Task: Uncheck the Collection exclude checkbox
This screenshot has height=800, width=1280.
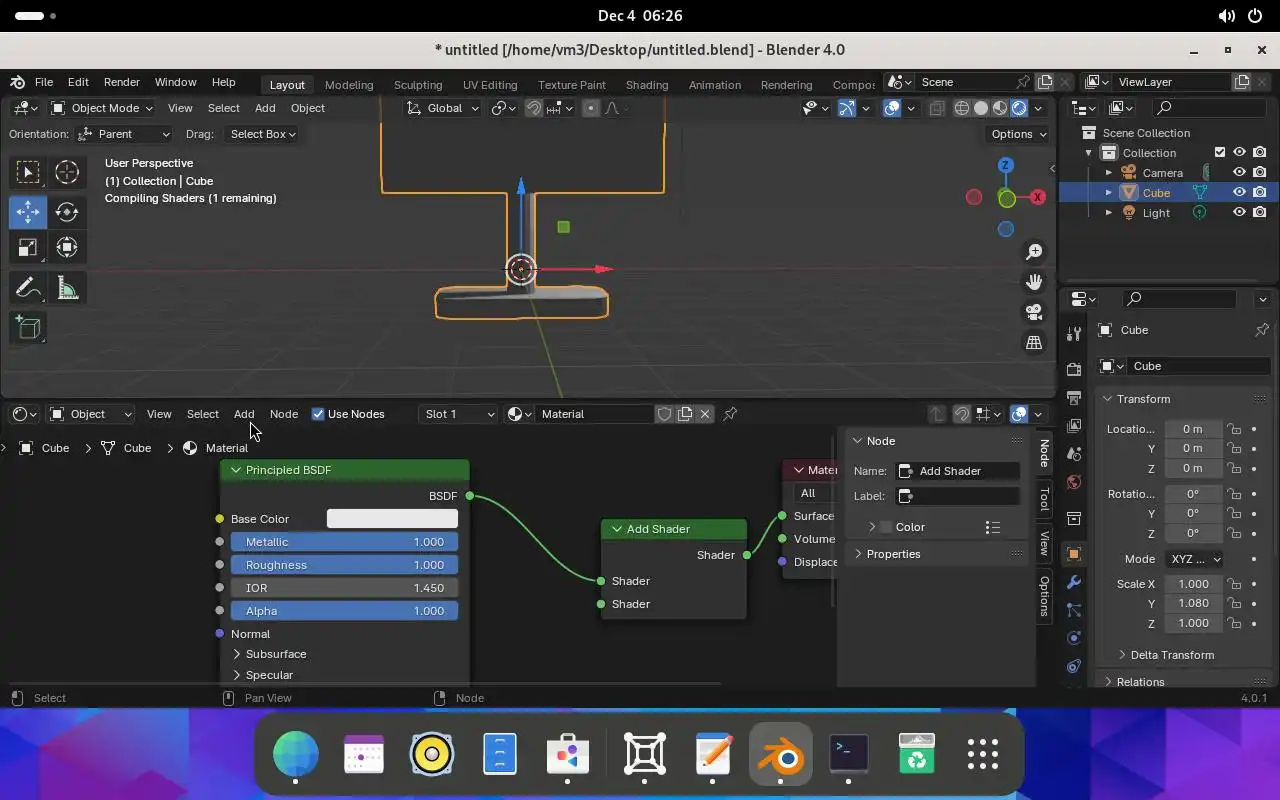Action: pyautogui.click(x=1219, y=152)
